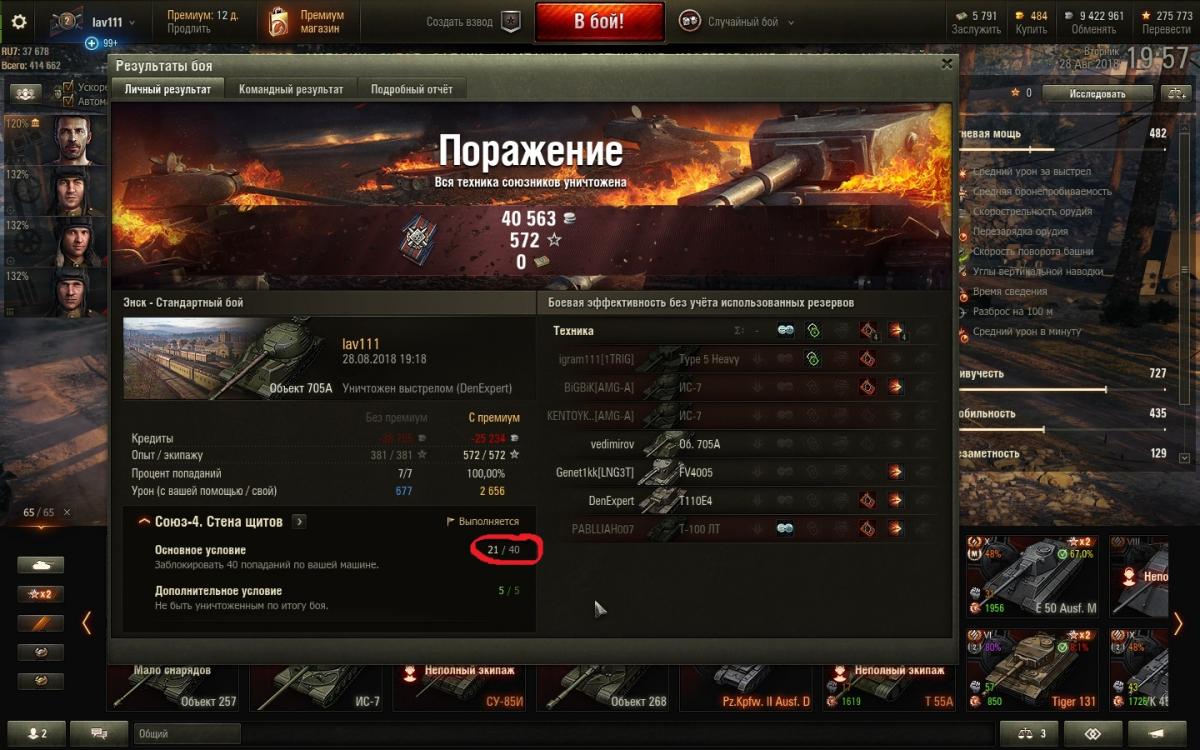Image resolution: width=1200 pixels, height=750 pixels.
Task: Open the contacts list icon
Action: point(36,733)
